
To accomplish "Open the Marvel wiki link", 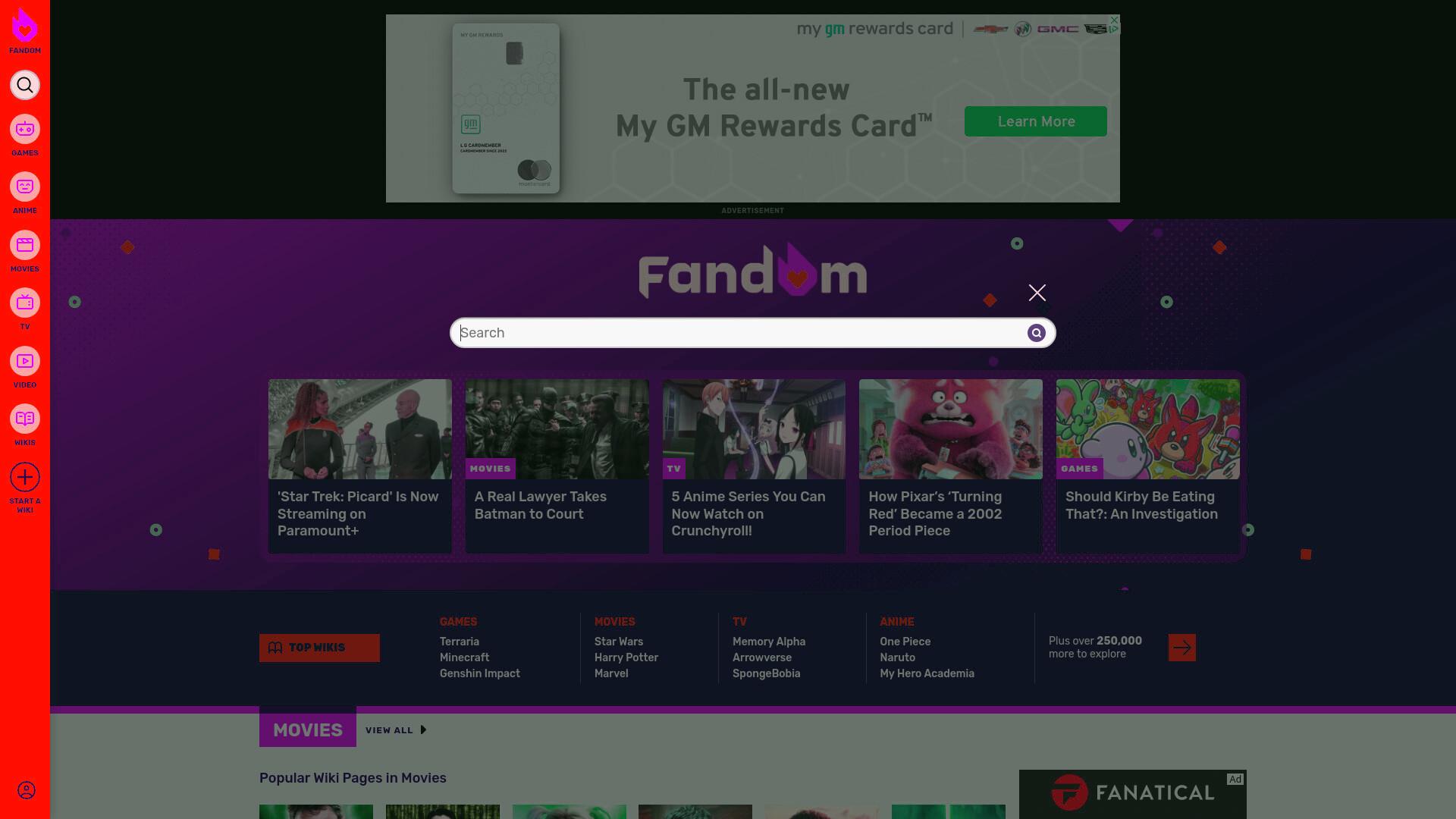I will click(x=611, y=673).
